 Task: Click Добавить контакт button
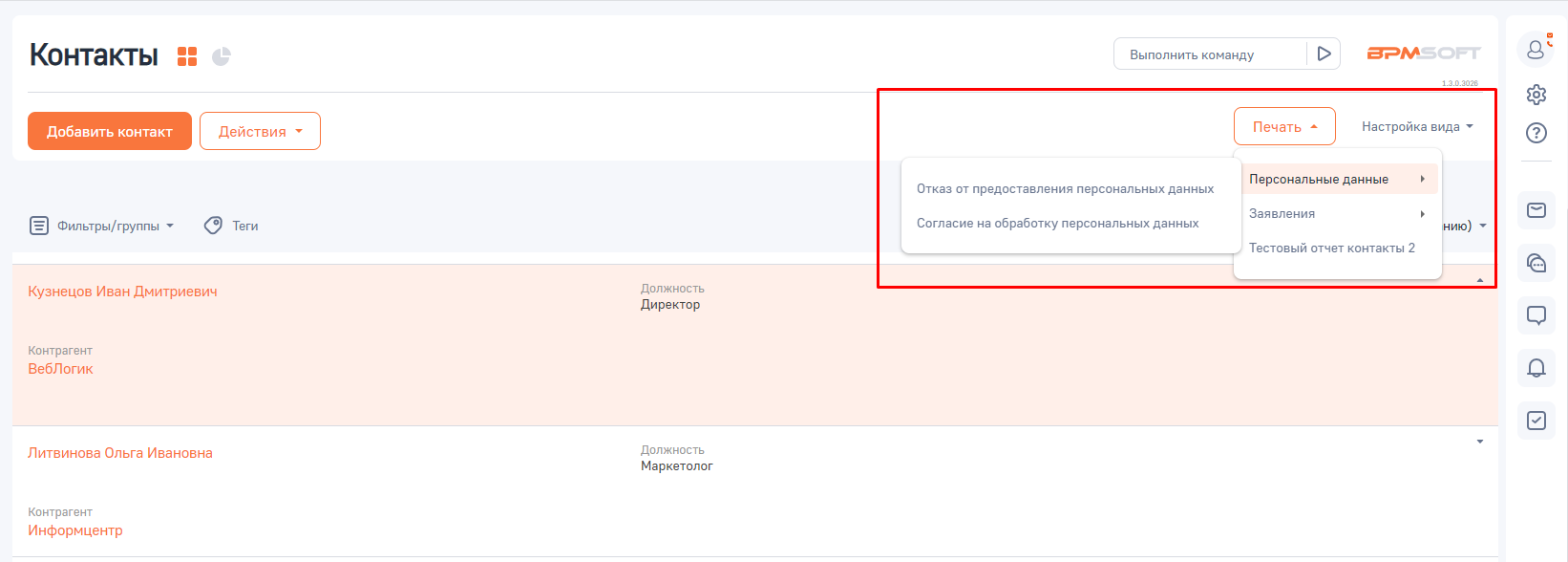pyautogui.click(x=110, y=131)
